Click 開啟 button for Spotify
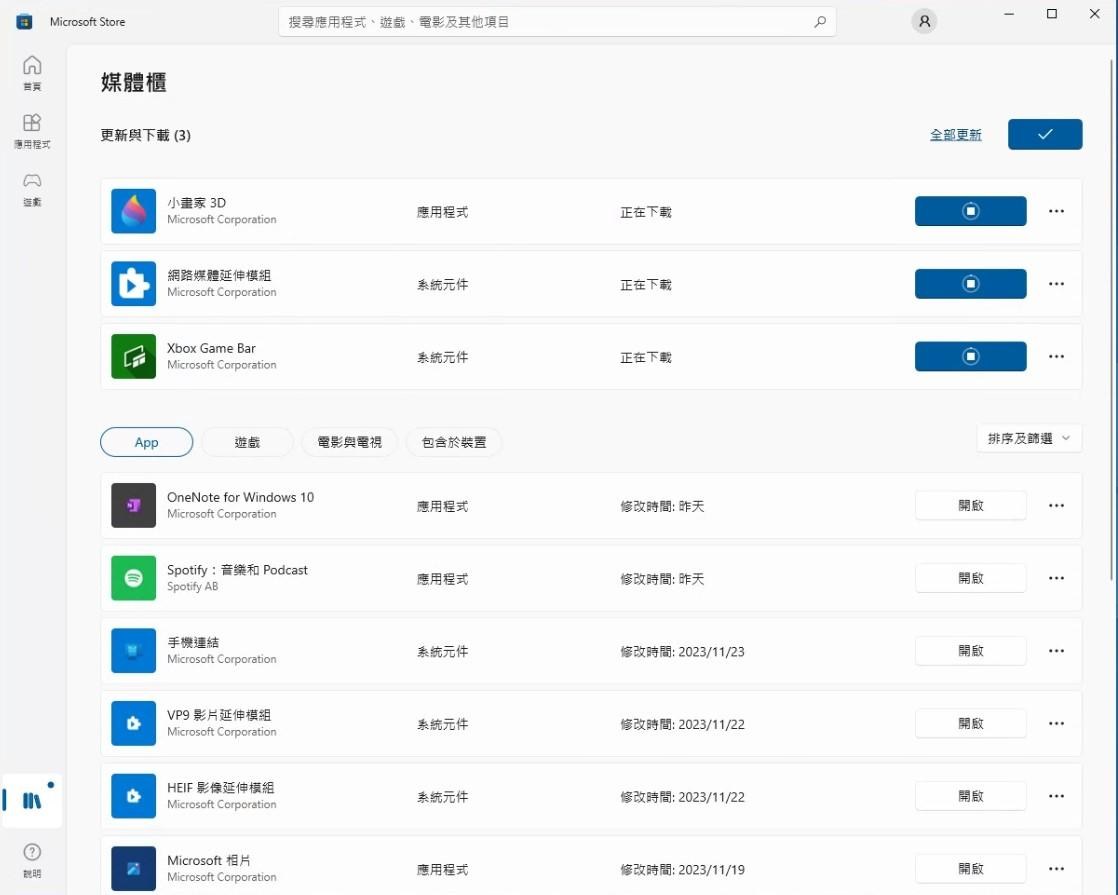The image size is (1118, 895). [x=970, y=578]
